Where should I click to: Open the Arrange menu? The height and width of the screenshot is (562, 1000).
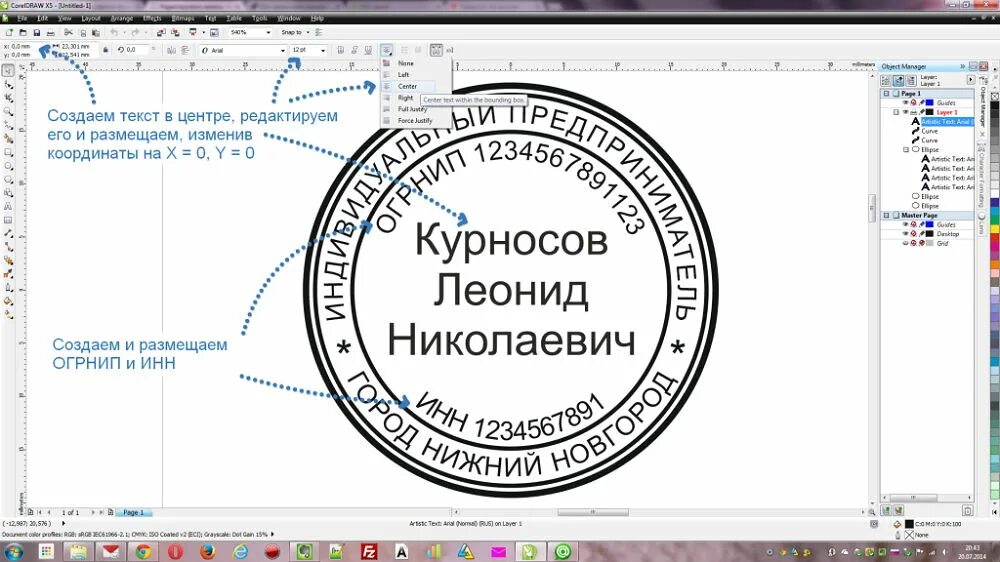[121, 18]
